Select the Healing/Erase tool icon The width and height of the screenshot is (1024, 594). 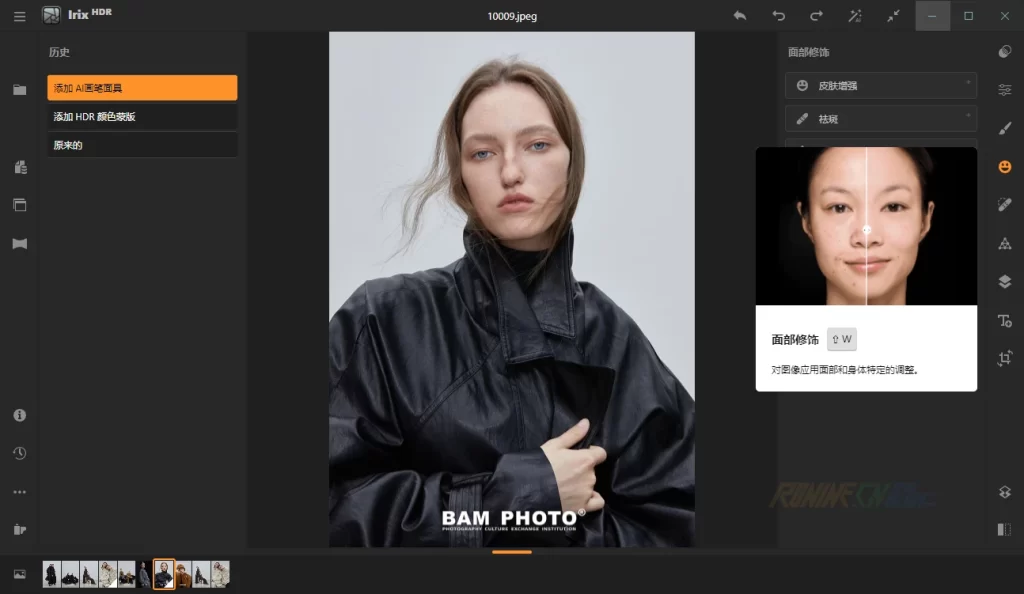pyautogui.click(x=1004, y=204)
